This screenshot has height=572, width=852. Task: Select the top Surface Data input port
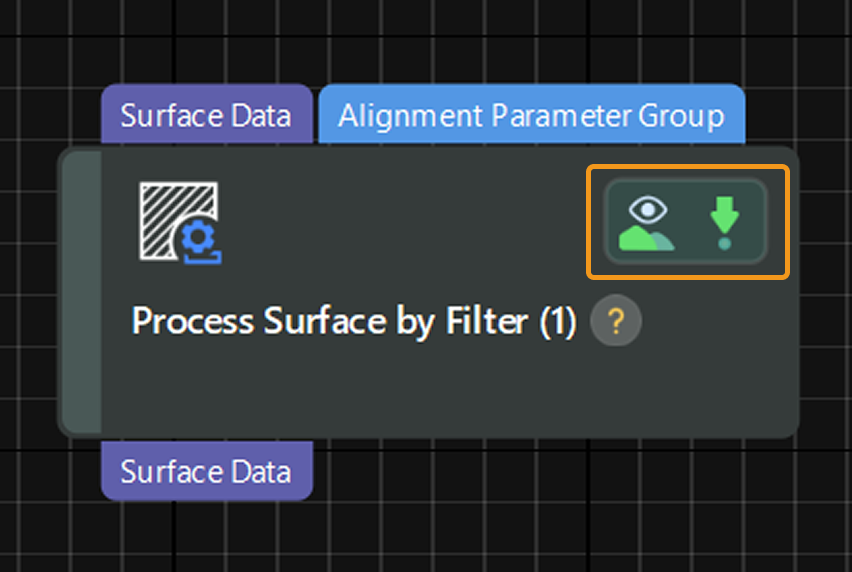point(206,115)
